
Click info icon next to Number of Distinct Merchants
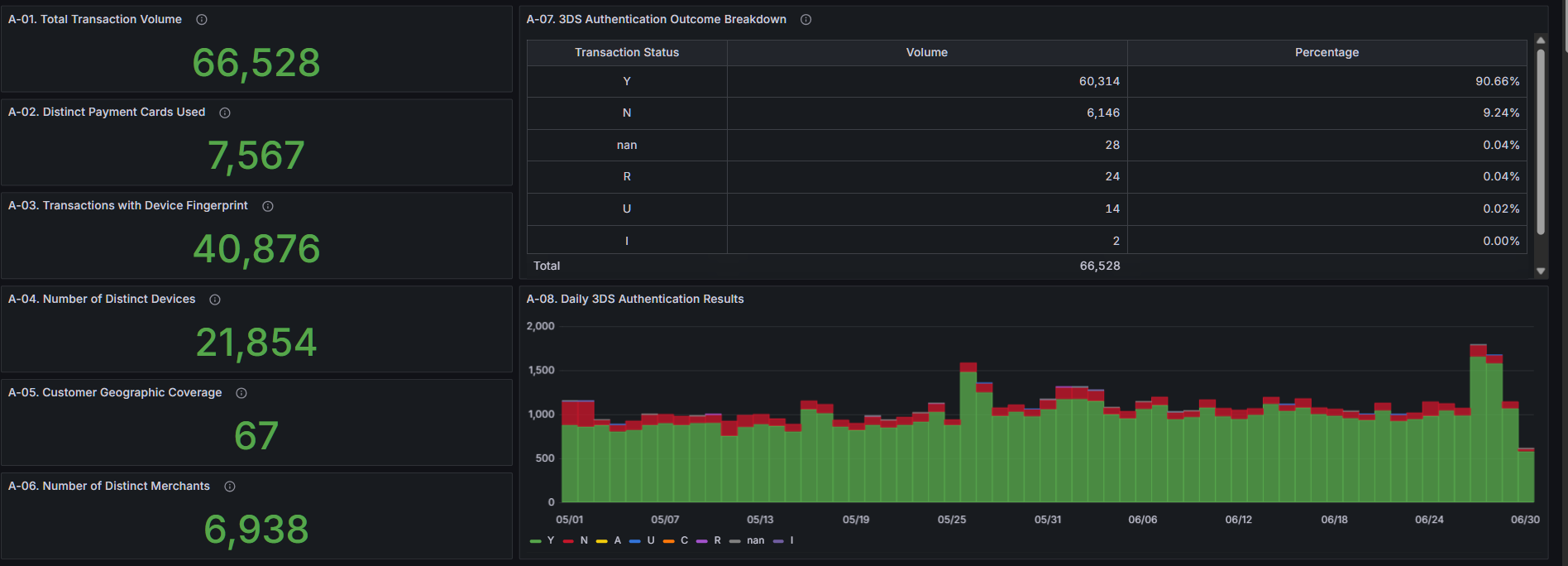pyautogui.click(x=230, y=487)
